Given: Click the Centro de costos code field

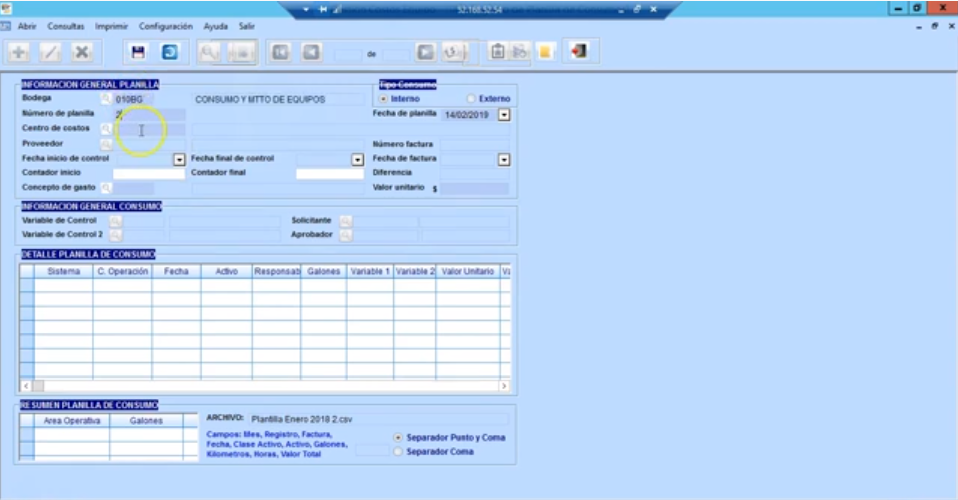Looking at the screenshot, I should pyautogui.click(x=150, y=129).
